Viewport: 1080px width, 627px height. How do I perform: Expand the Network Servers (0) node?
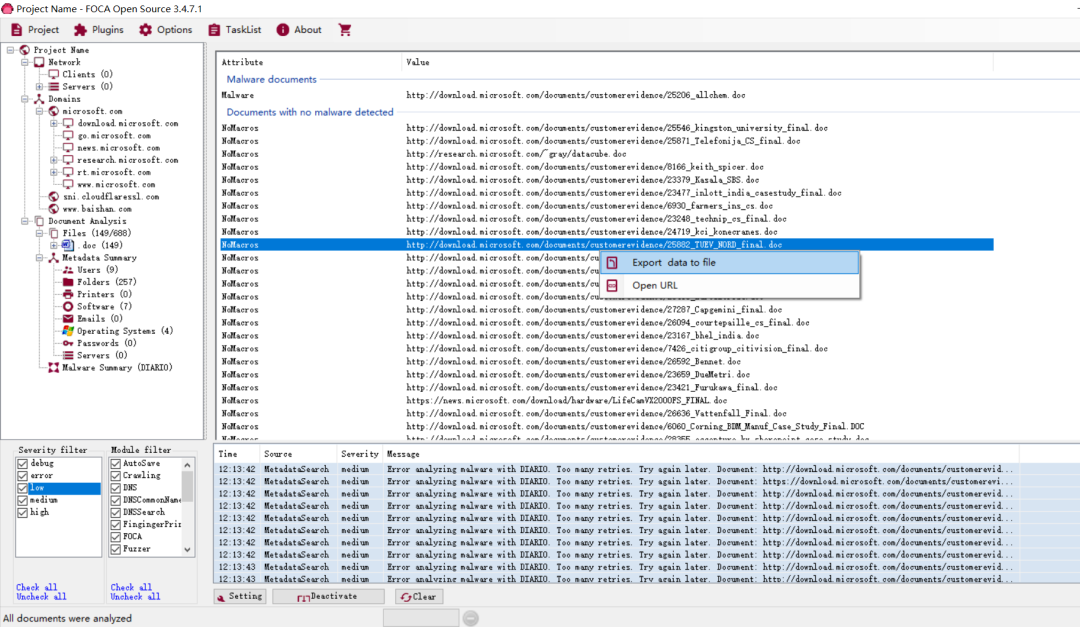pyautogui.click(x=39, y=87)
